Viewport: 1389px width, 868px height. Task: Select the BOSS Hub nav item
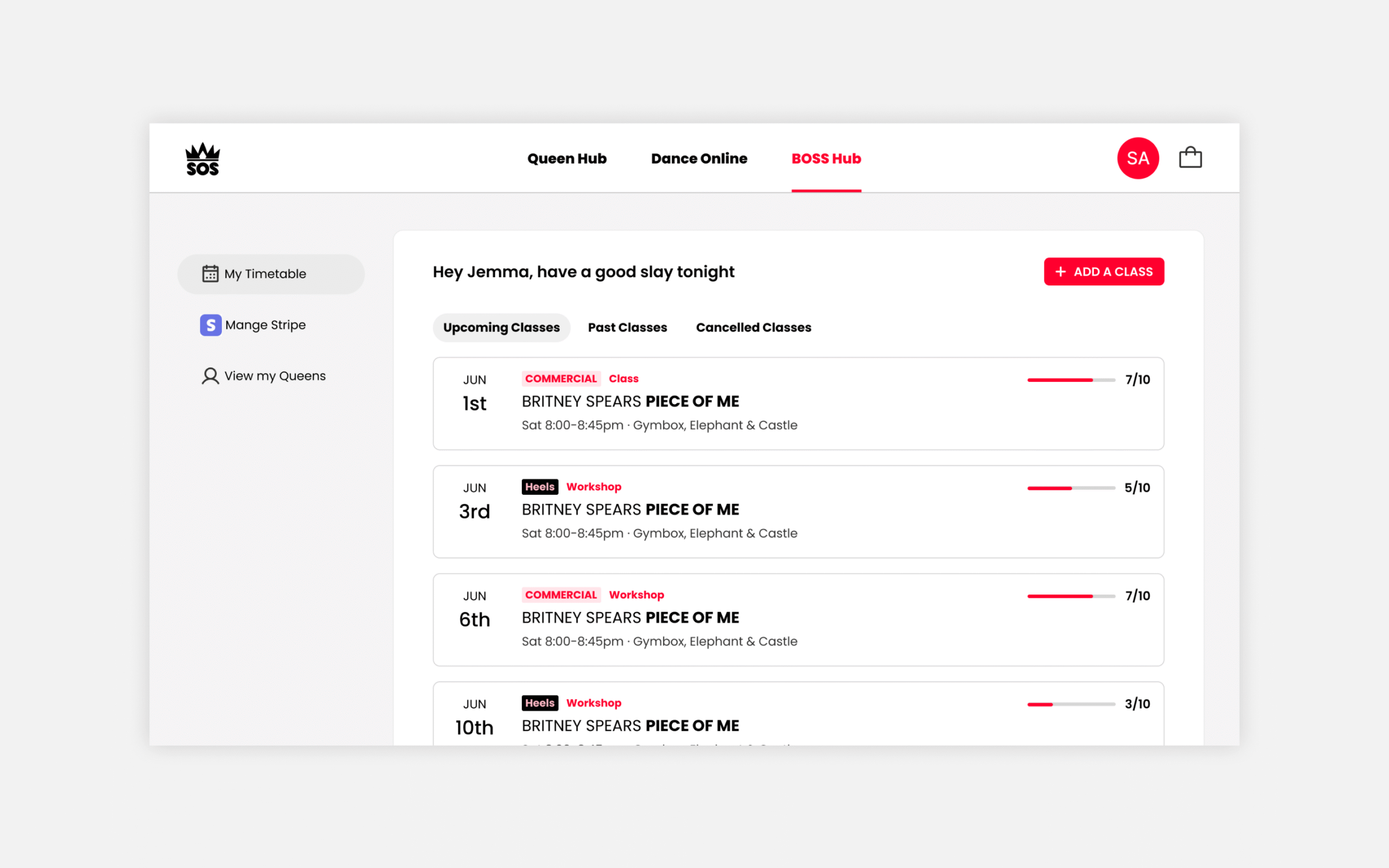pyautogui.click(x=826, y=158)
